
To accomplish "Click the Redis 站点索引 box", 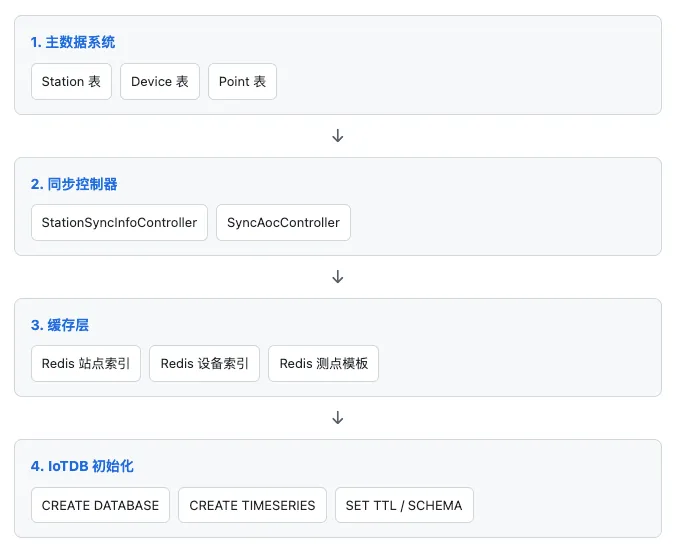I will [x=86, y=364].
